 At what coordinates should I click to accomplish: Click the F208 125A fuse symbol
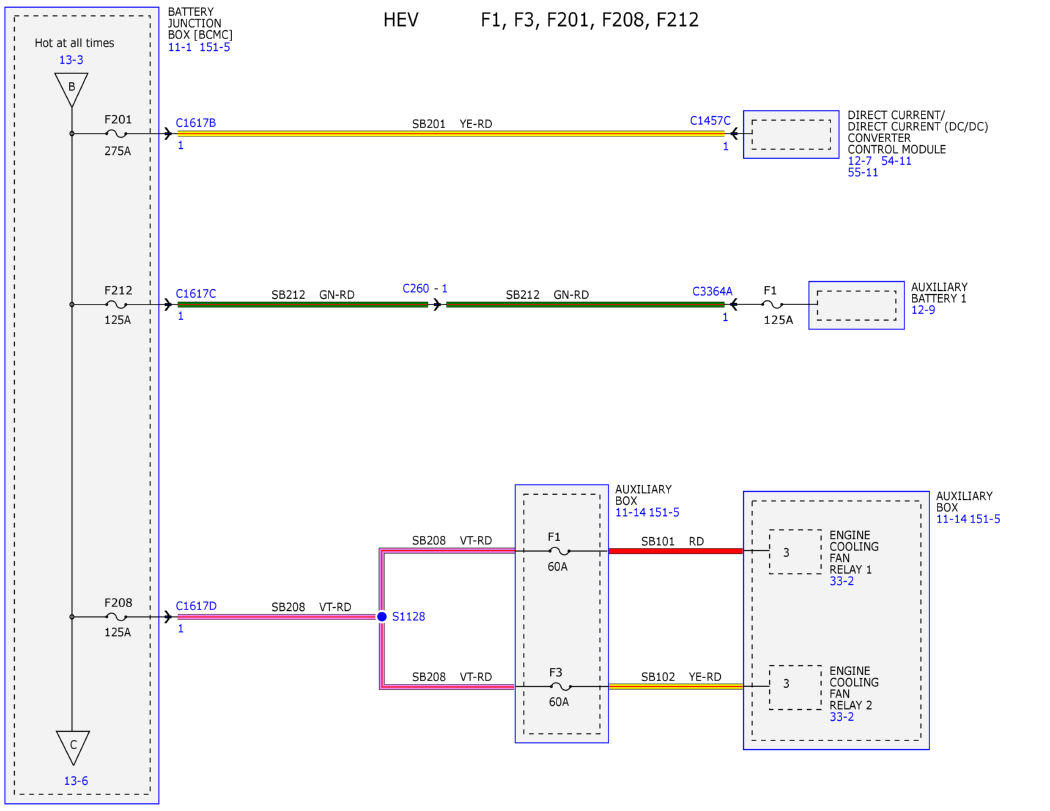pos(117,617)
